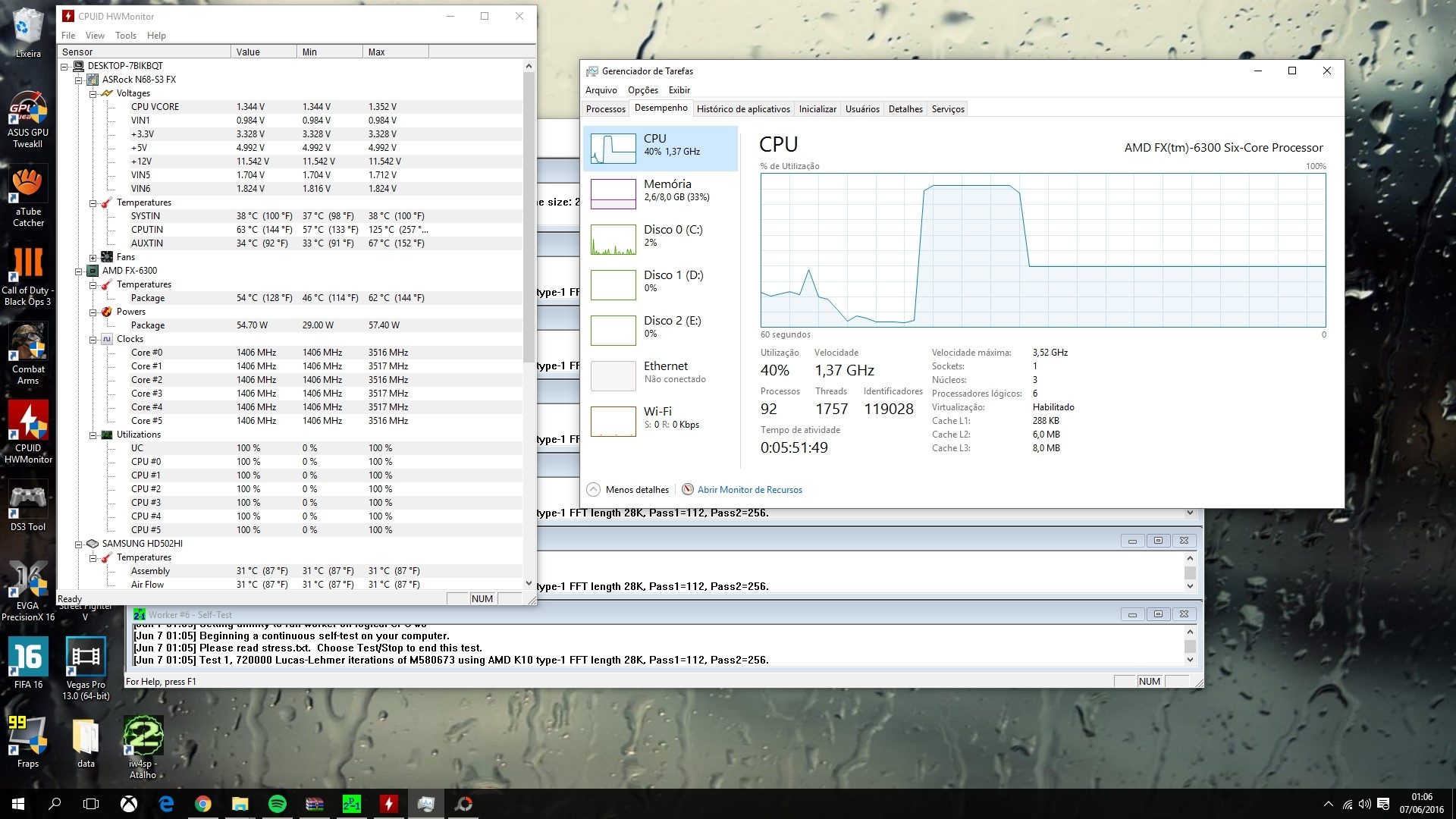Show hidden system tray icons chevron
Viewport: 1456px width, 819px height.
(x=1328, y=804)
